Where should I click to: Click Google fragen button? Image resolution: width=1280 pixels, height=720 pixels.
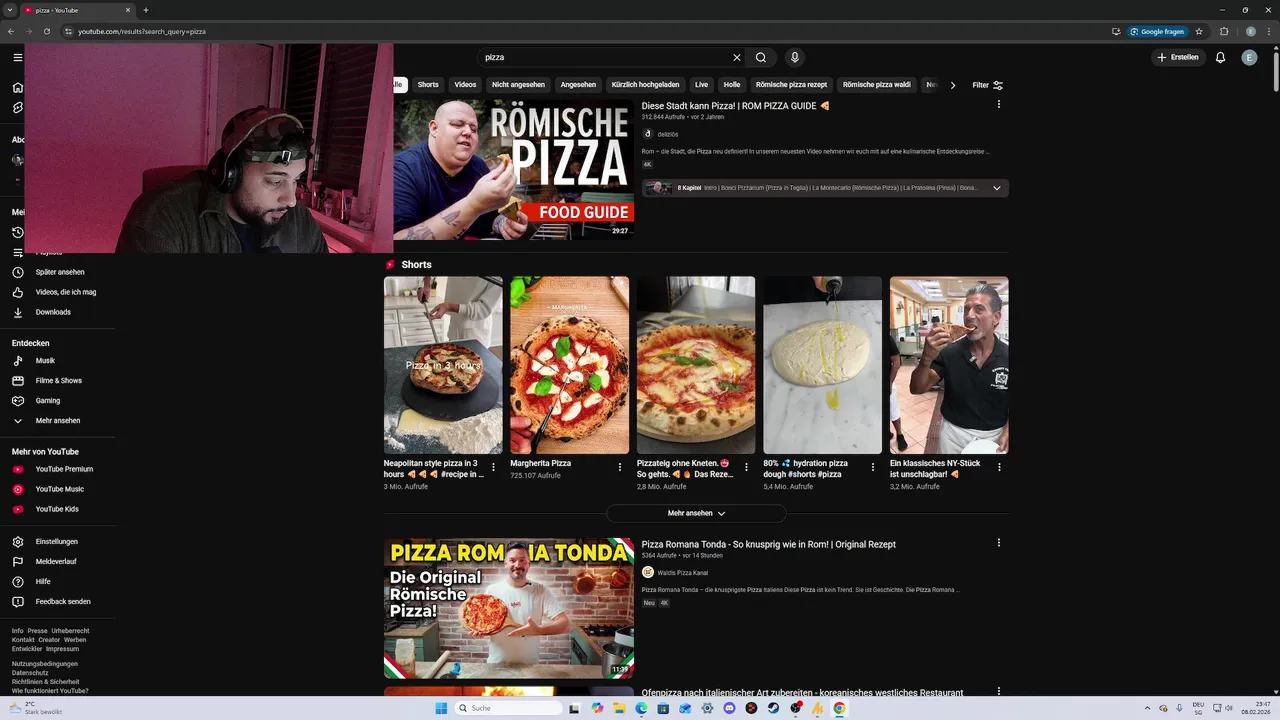coord(1158,31)
